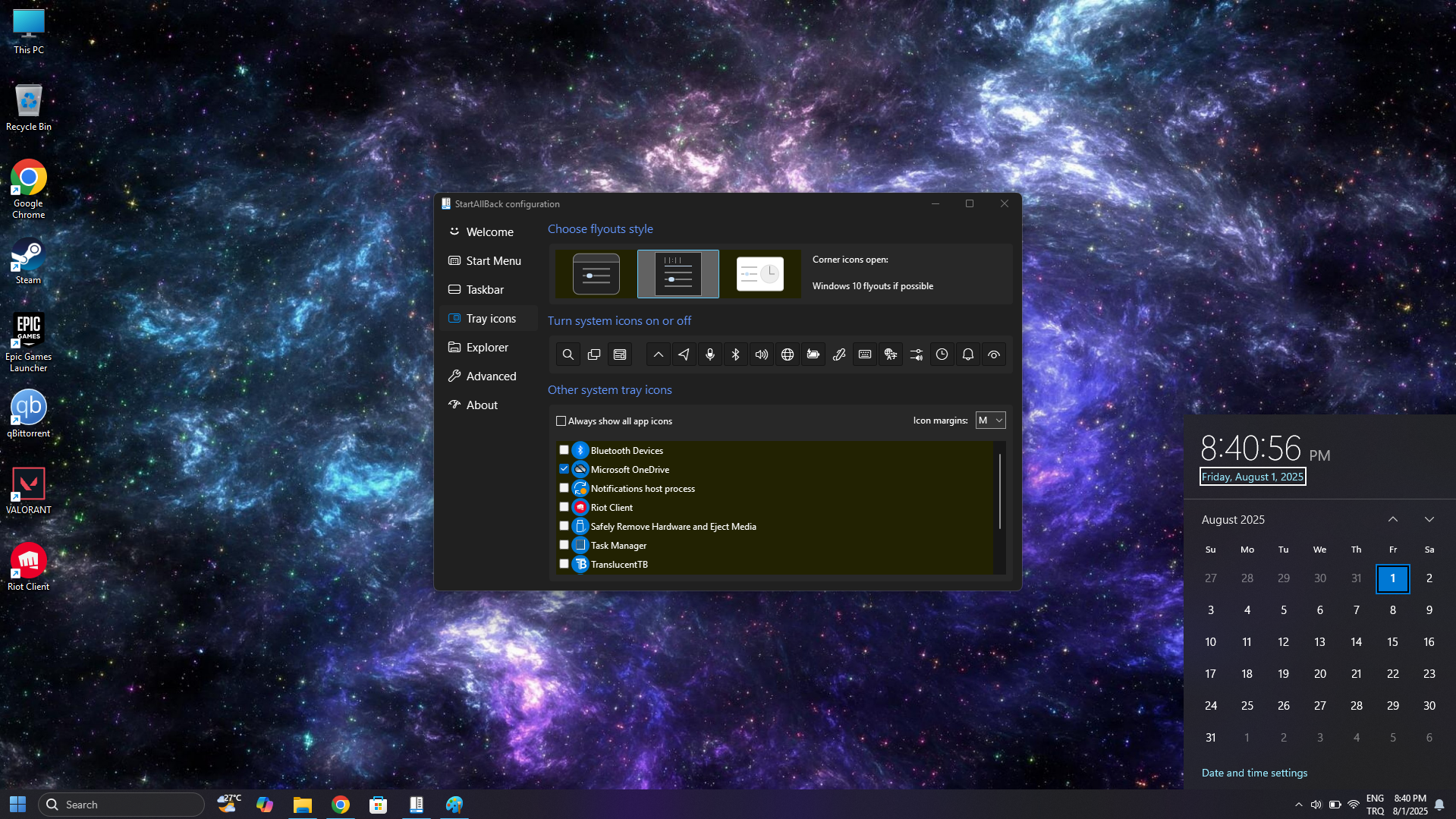The width and height of the screenshot is (1456, 819).
Task: Toggle the Search system icon
Action: click(x=568, y=354)
